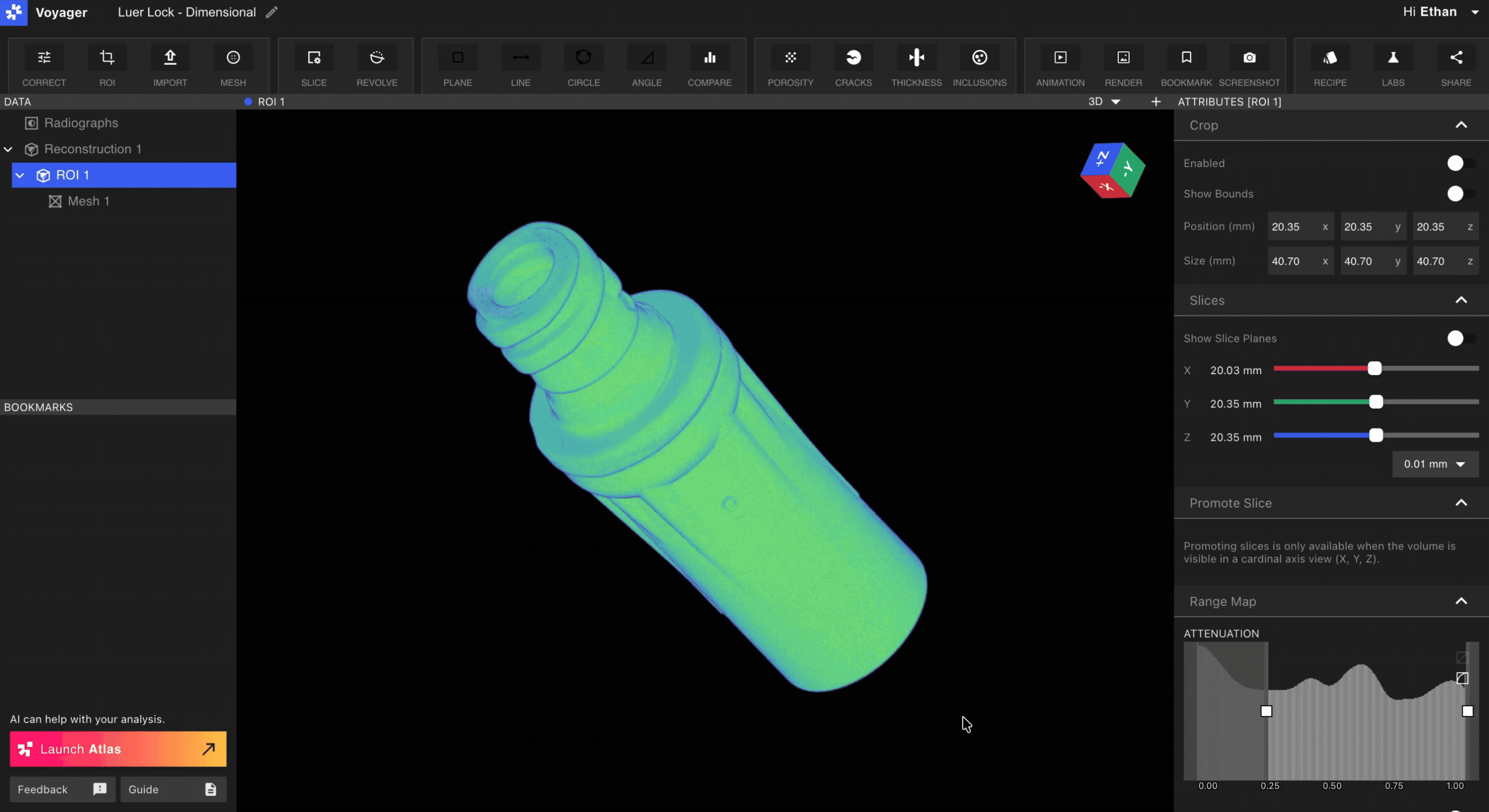This screenshot has height=812, width=1489.
Task: Click the Launch Atlas button
Action: click(x=118, y=749)
